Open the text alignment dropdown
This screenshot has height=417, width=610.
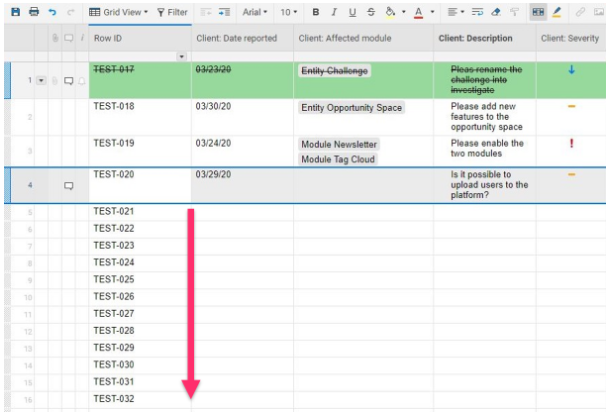click(x=456, y=12)
